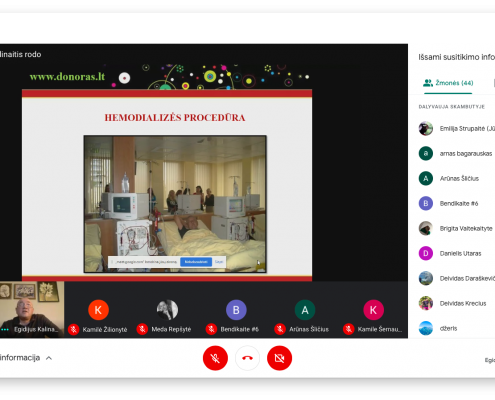This screenshot has width=495, height=400.
Task: Click Danielis Utaras purple avatar
Action: pos(426,253)
